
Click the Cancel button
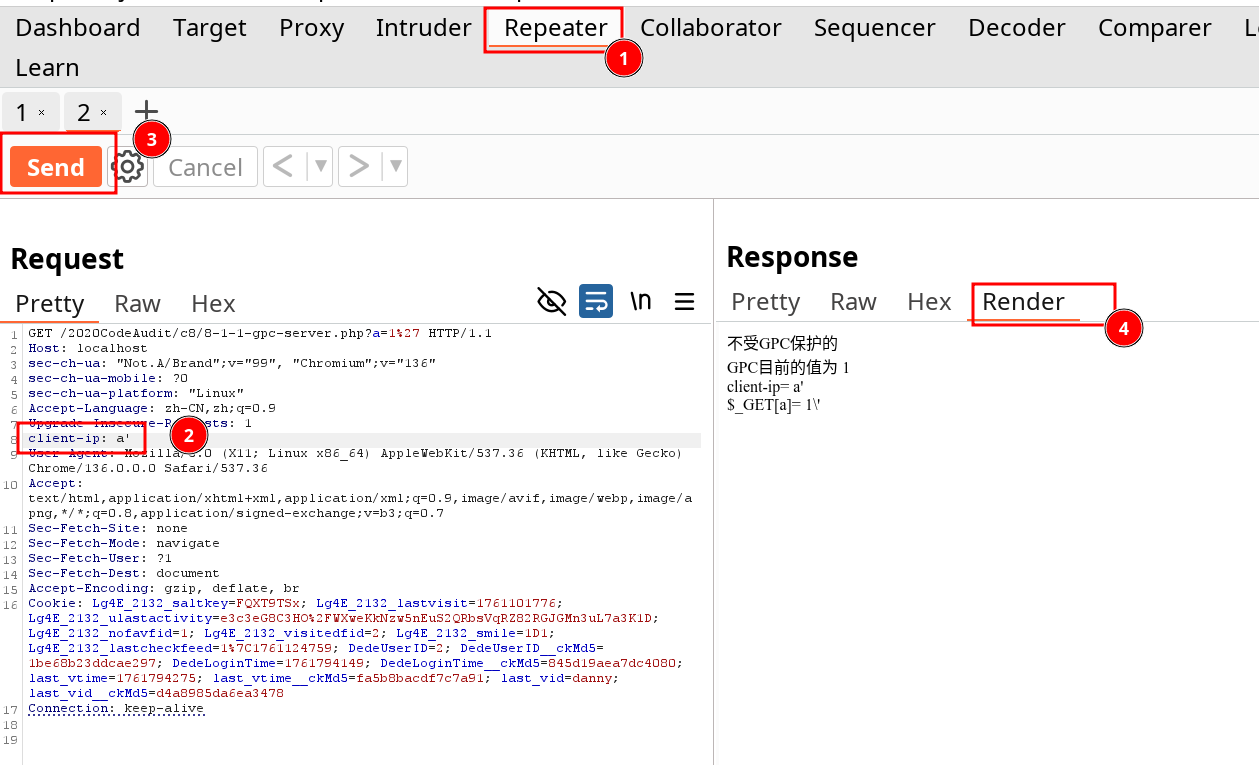click(x=205, y=167)
